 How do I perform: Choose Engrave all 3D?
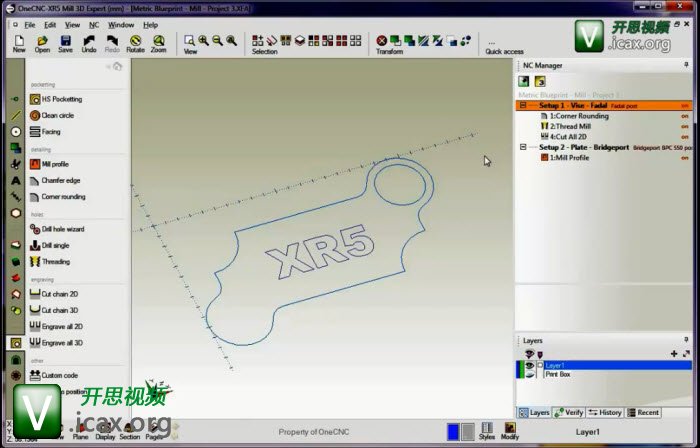pos(56,343)
